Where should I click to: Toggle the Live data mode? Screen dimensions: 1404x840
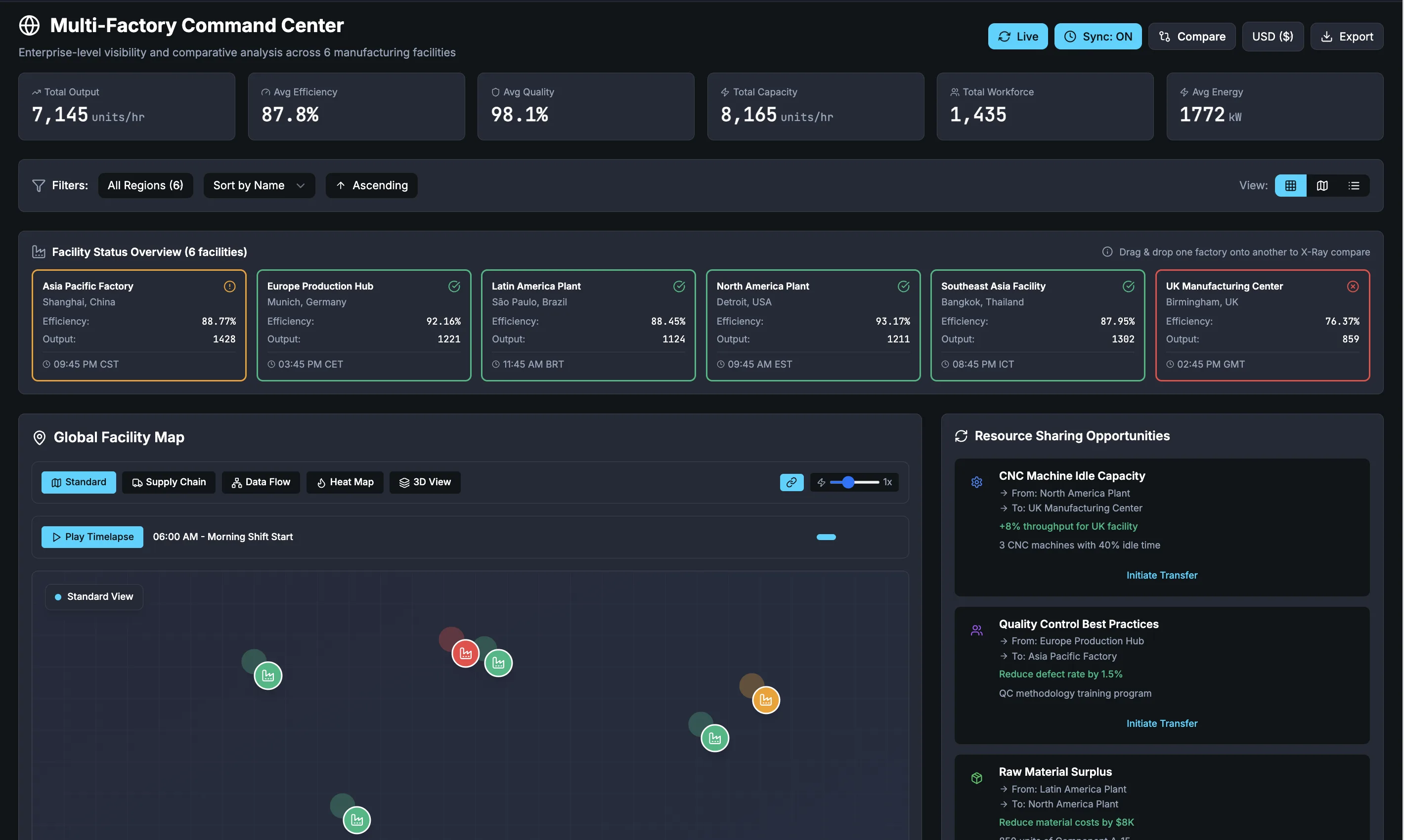click(1018, 36)
